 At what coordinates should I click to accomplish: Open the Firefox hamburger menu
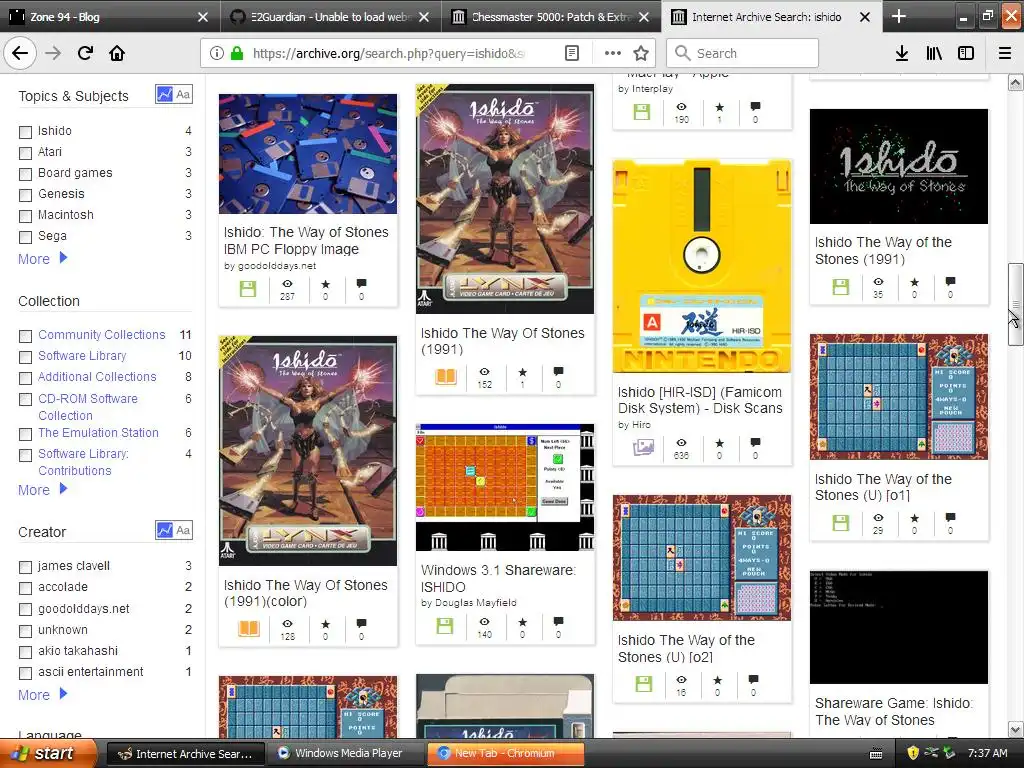1005,53
